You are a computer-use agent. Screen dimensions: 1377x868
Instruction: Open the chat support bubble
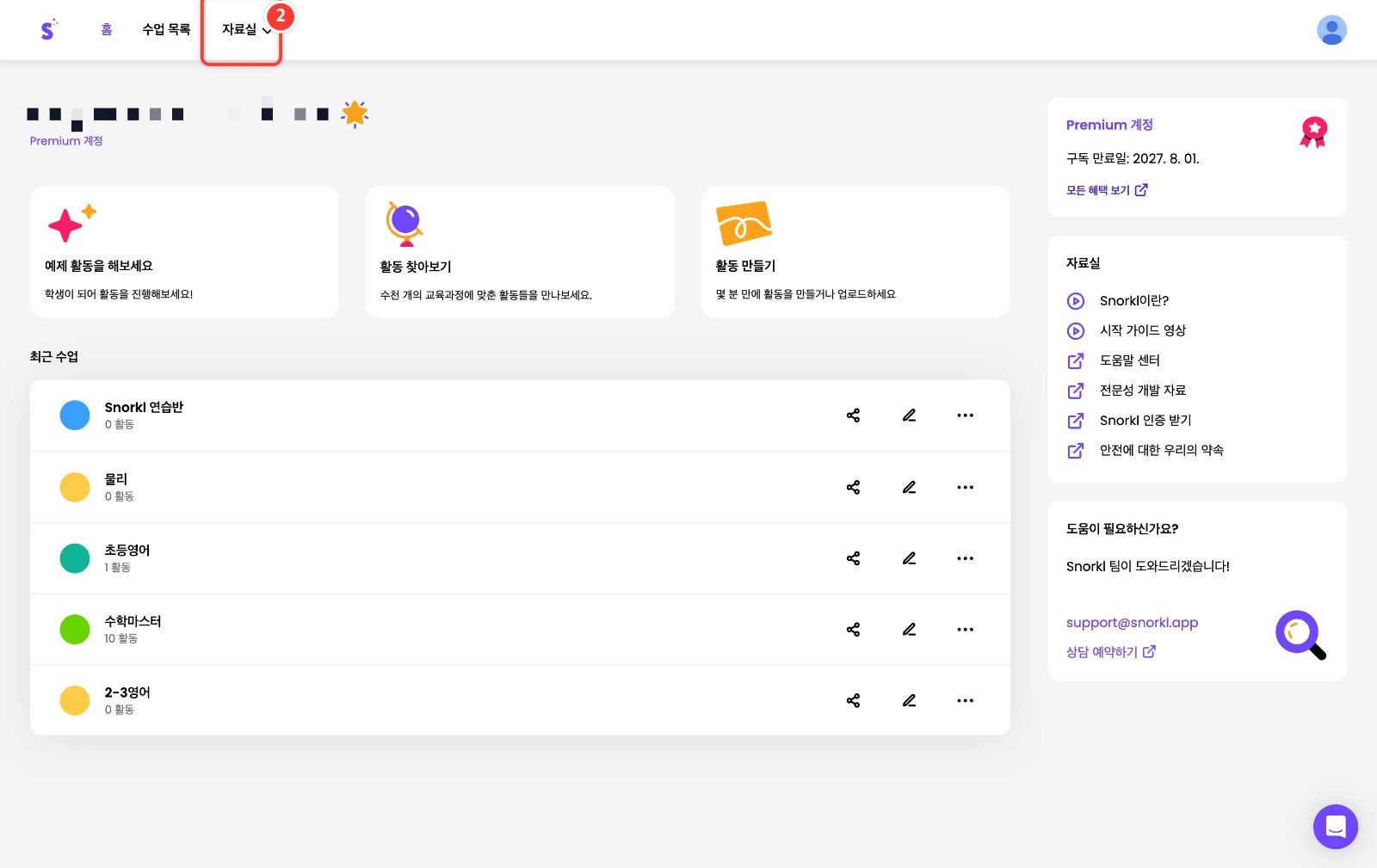[1335, 827]
